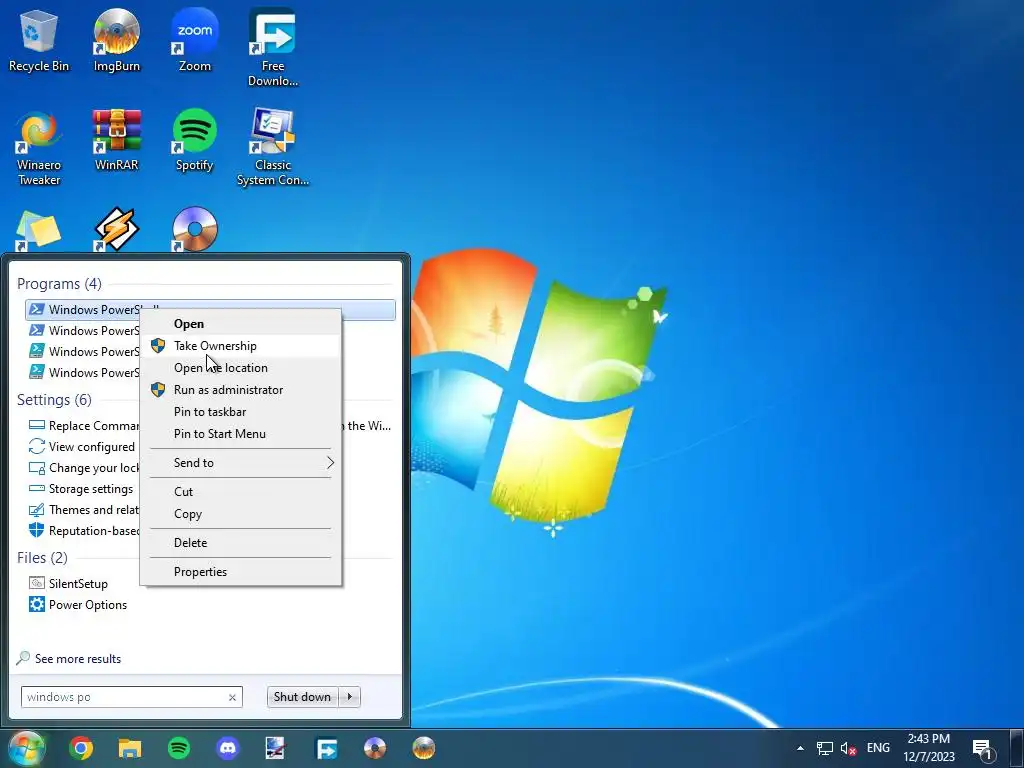Open Properties from the context menu
The width and height of the screenshot is (1024, 768).
coord(240,571)
